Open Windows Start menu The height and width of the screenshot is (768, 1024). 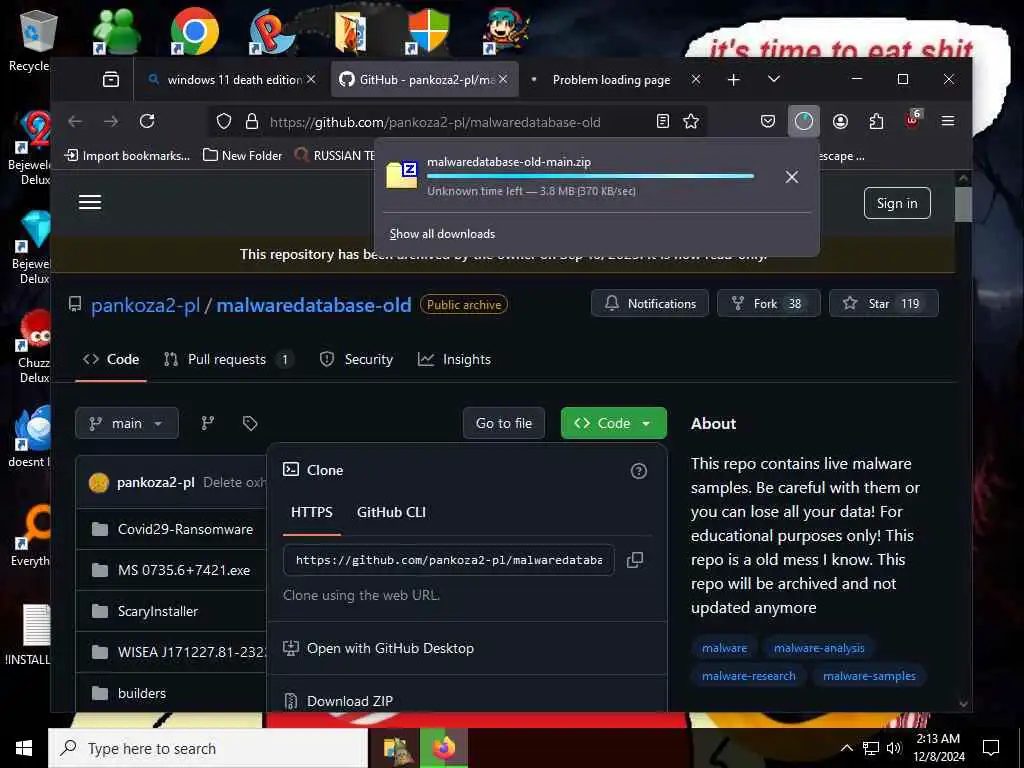pyautogui.click(x=24, y=748)
